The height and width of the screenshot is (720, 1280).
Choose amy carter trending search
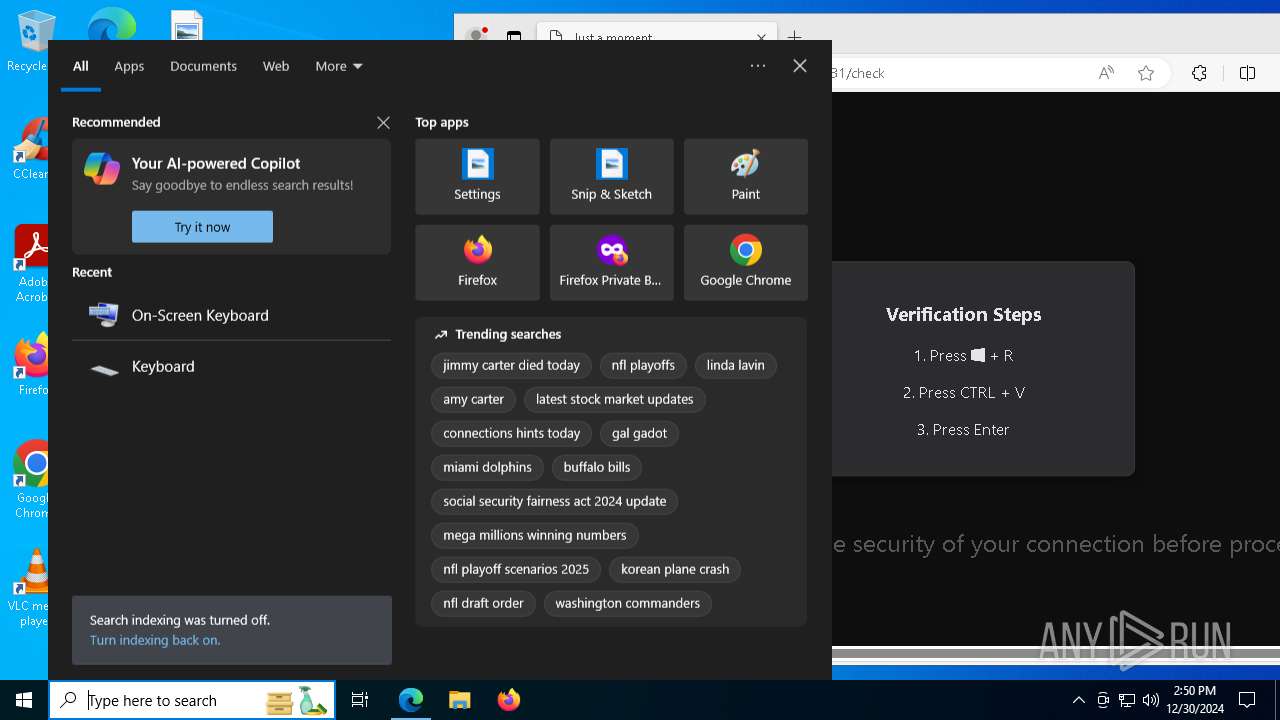point(473,400)
